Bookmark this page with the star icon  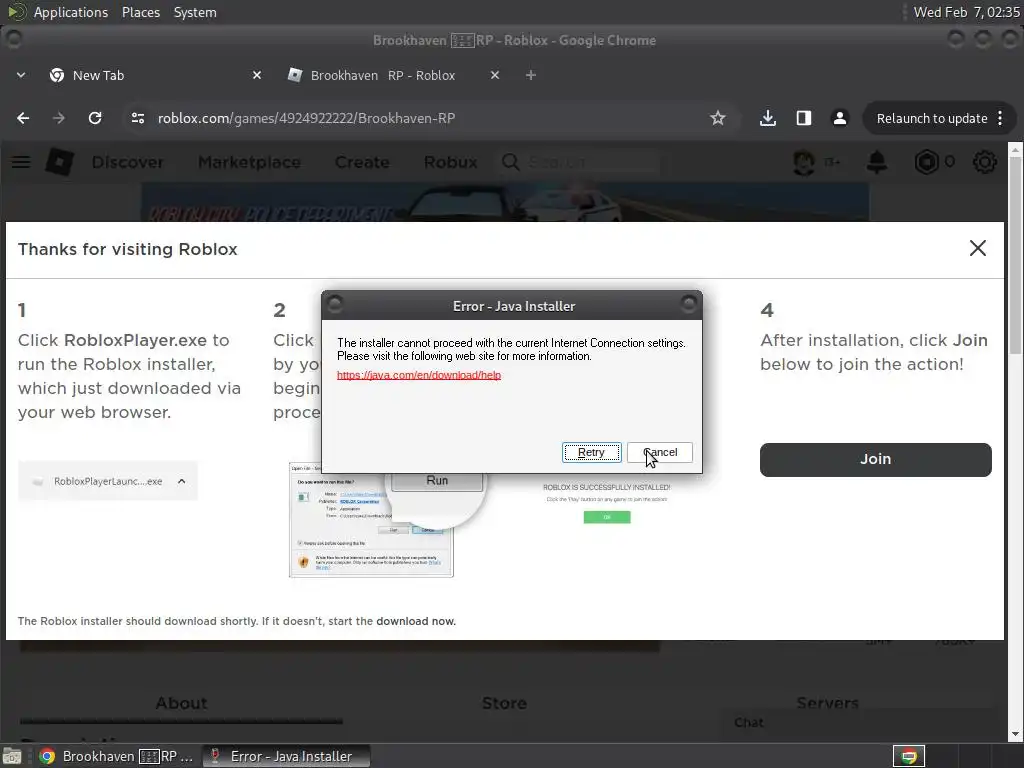[718, 118]
